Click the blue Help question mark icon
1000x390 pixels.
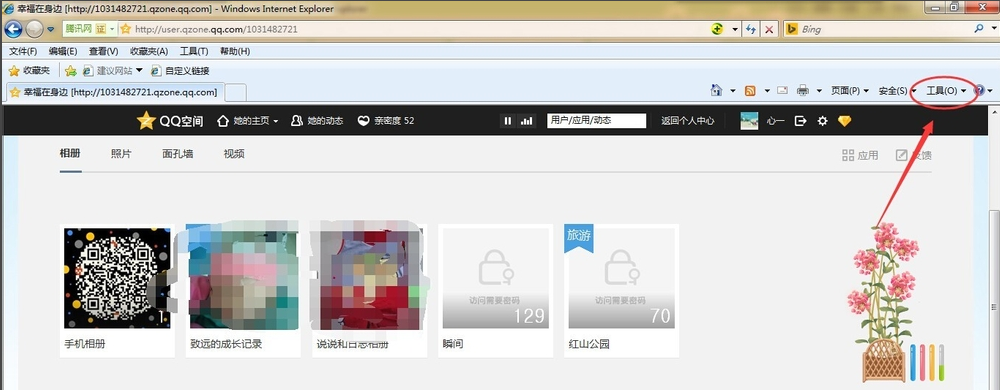click(980, 91)
